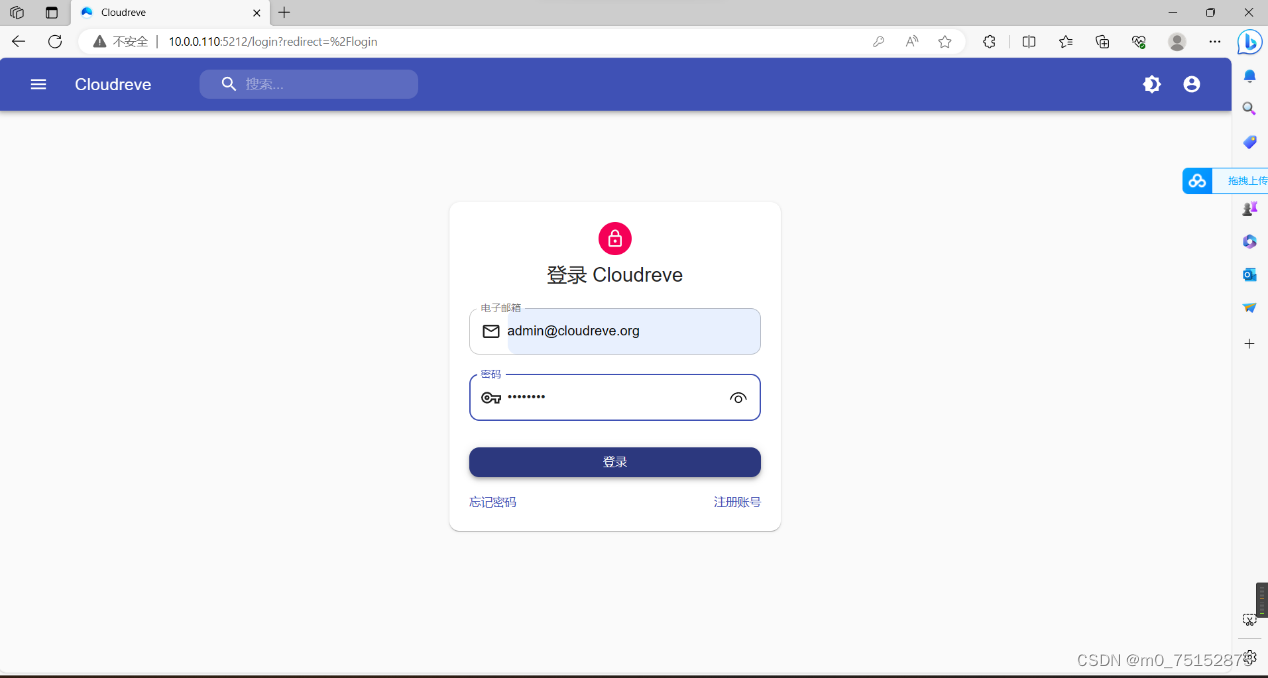Add page to favorites with star icon

(945, 42)
